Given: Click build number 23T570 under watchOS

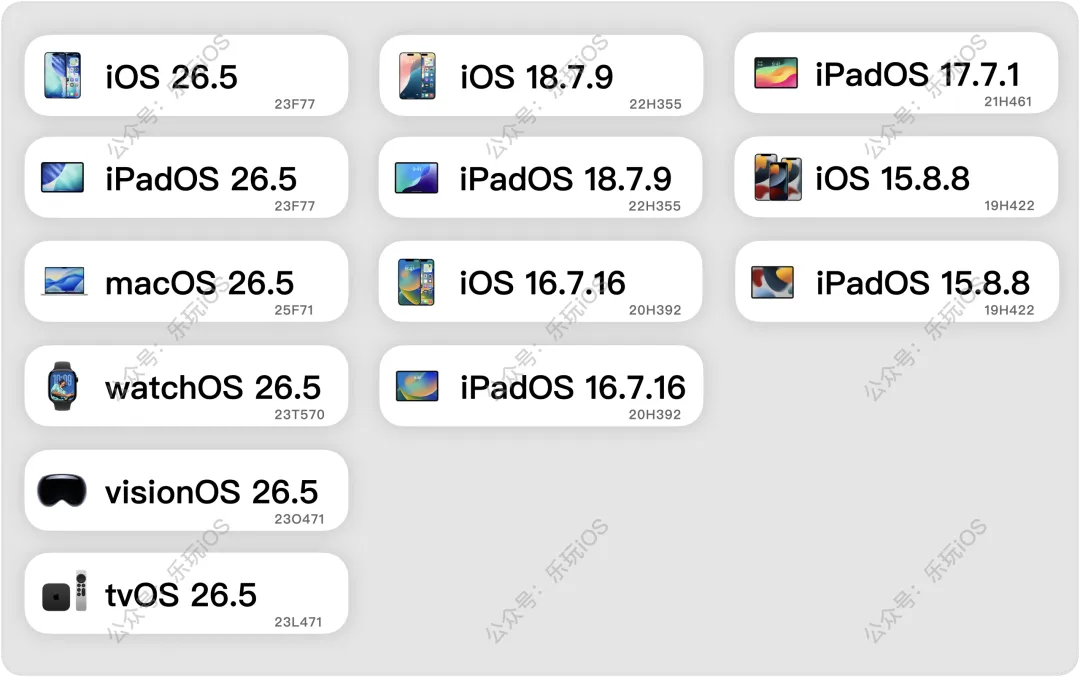Looking at the screenshot, I should tap(299, 415).
